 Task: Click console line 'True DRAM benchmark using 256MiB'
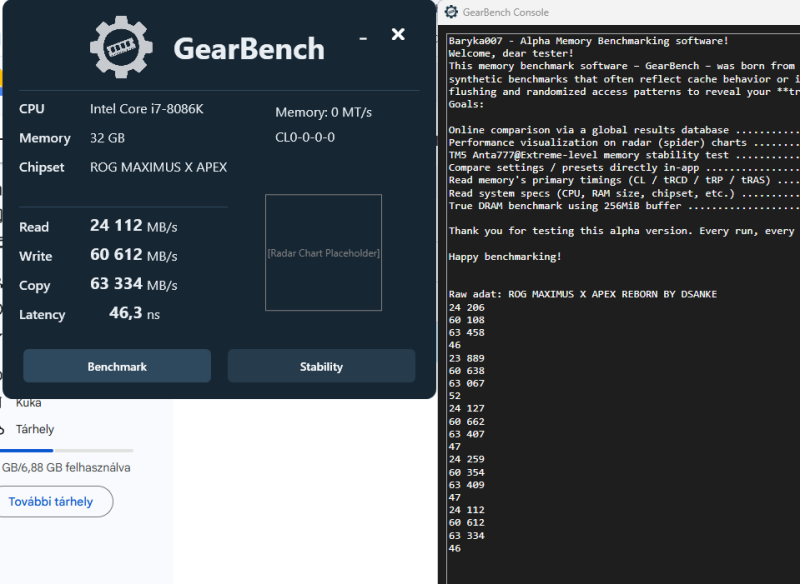[624, 206]
